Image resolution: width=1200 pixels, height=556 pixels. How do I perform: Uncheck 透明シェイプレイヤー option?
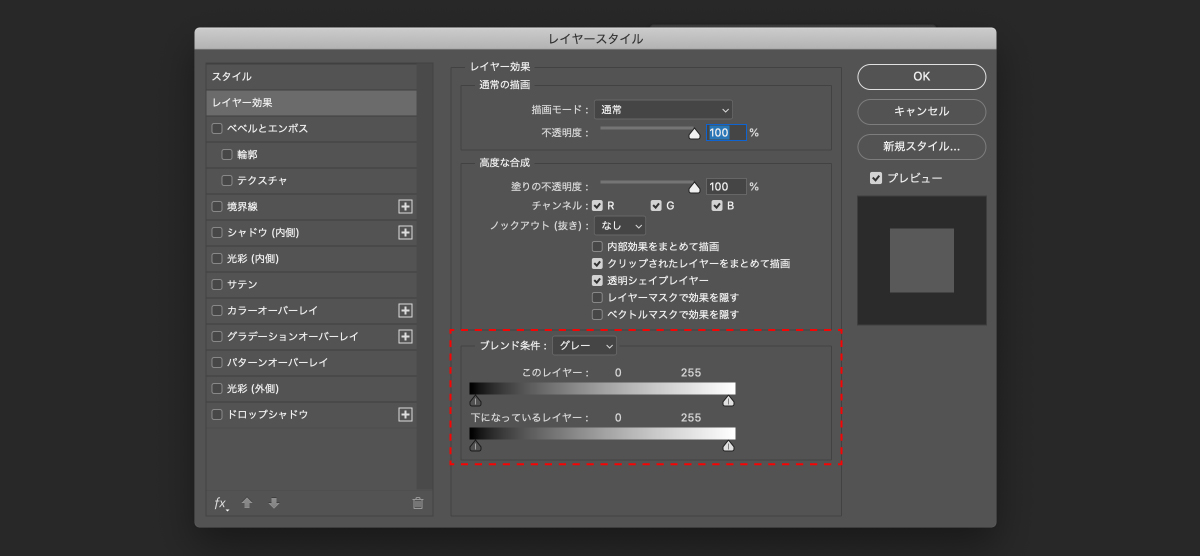pos(597,281)
